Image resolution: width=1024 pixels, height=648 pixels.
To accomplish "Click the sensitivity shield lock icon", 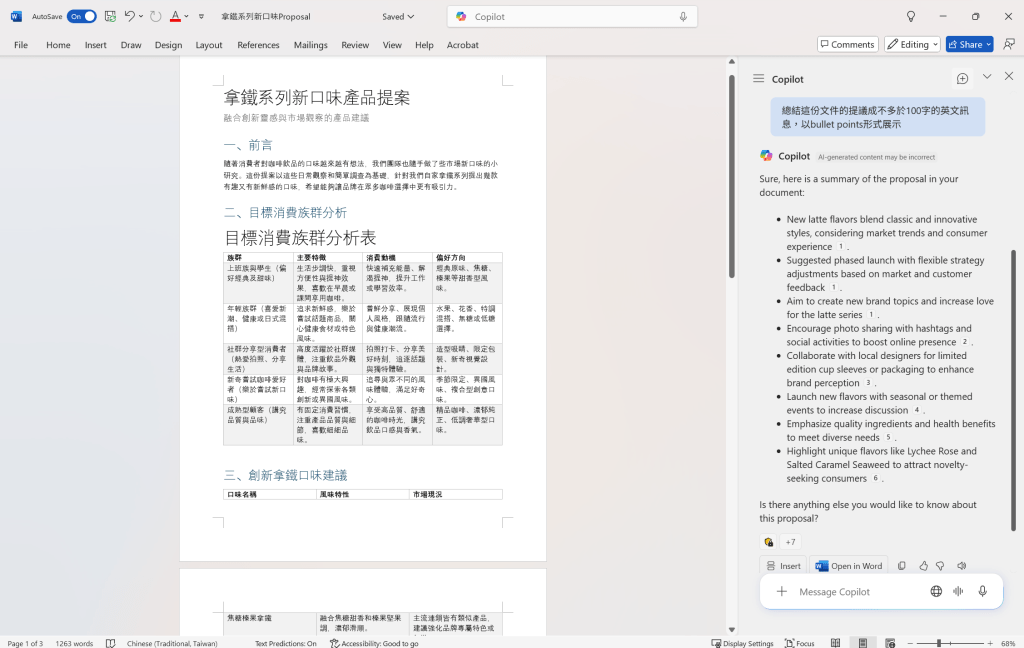I will point(769,542).
